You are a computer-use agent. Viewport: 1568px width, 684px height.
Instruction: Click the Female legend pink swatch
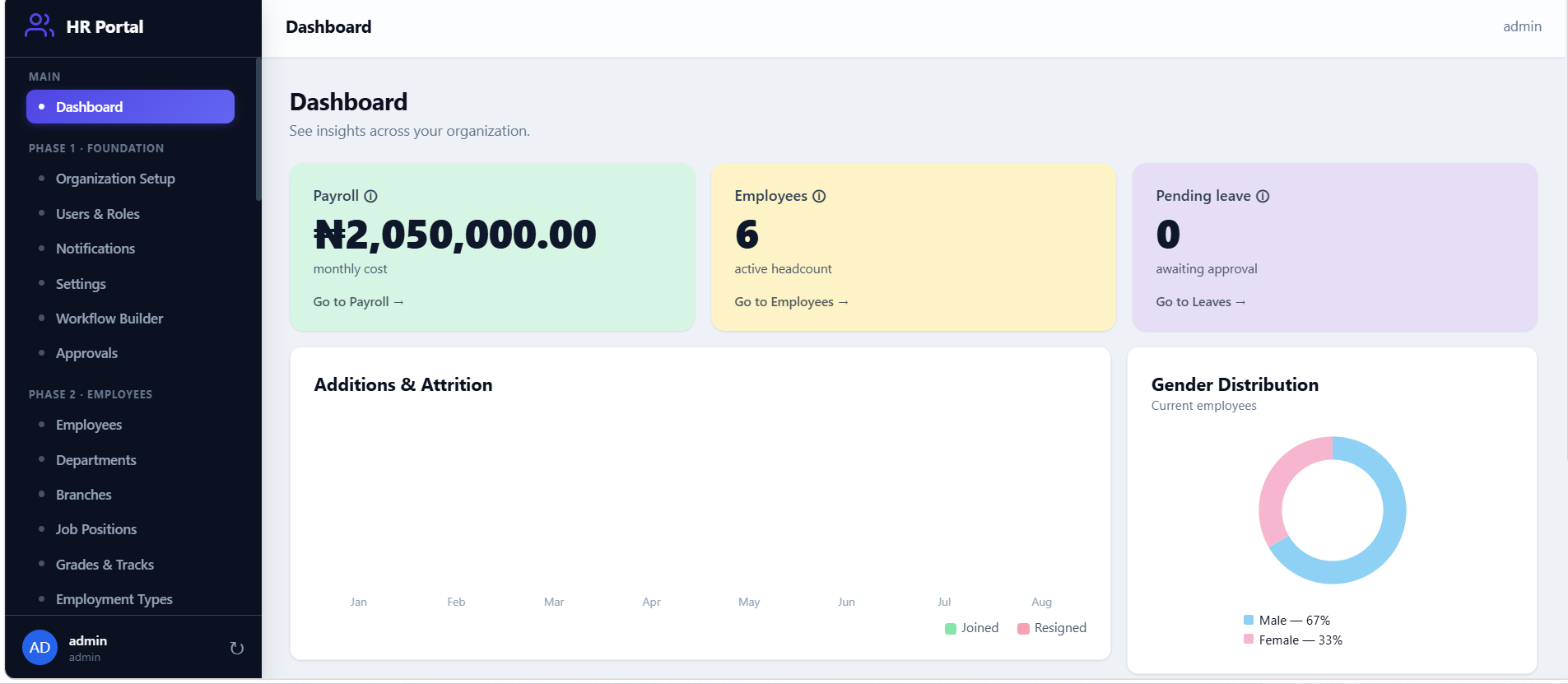(1249, 640)
